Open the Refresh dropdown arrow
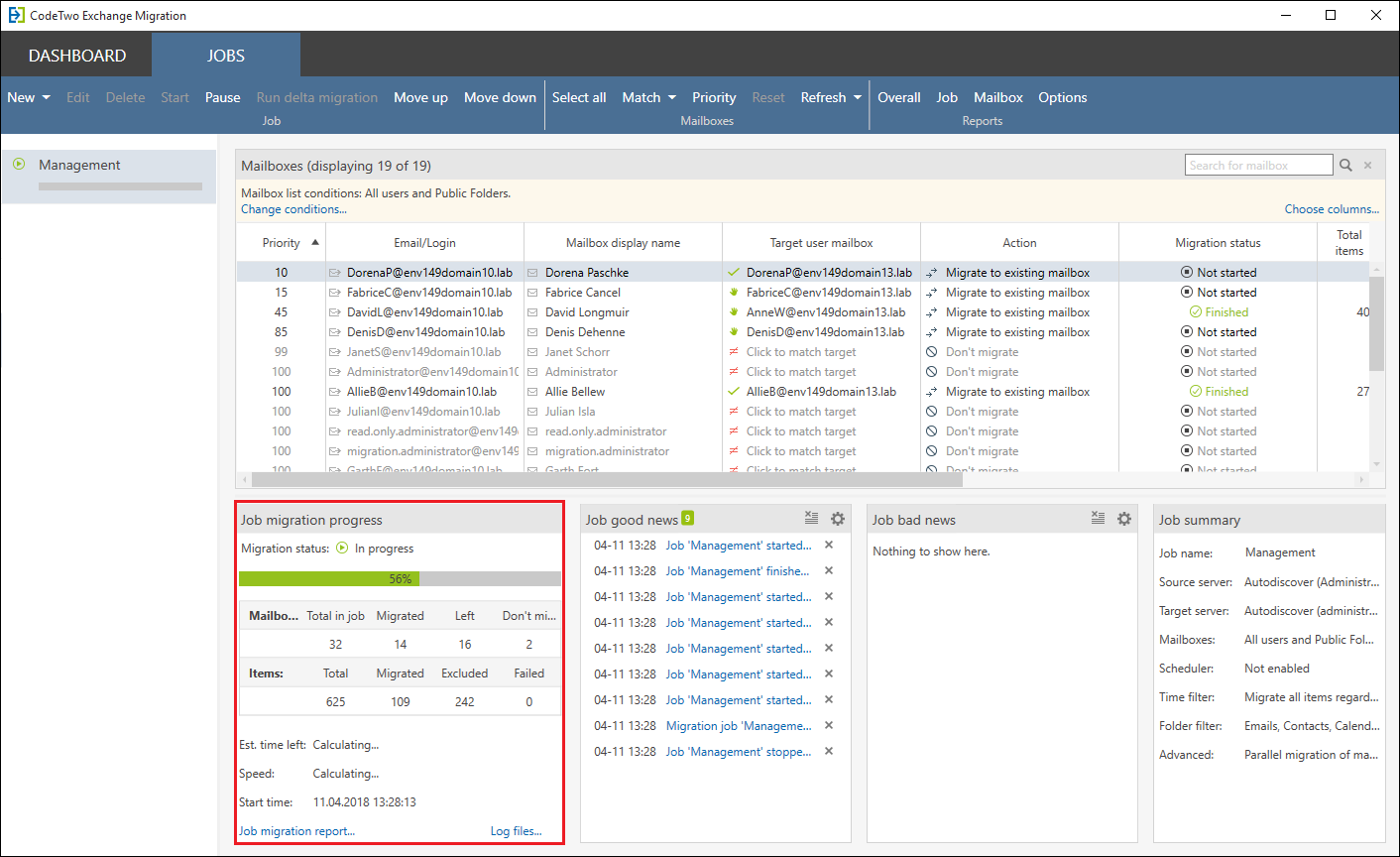The width and height of the screenshot is (1400, 857). click(x=858, y=97)
